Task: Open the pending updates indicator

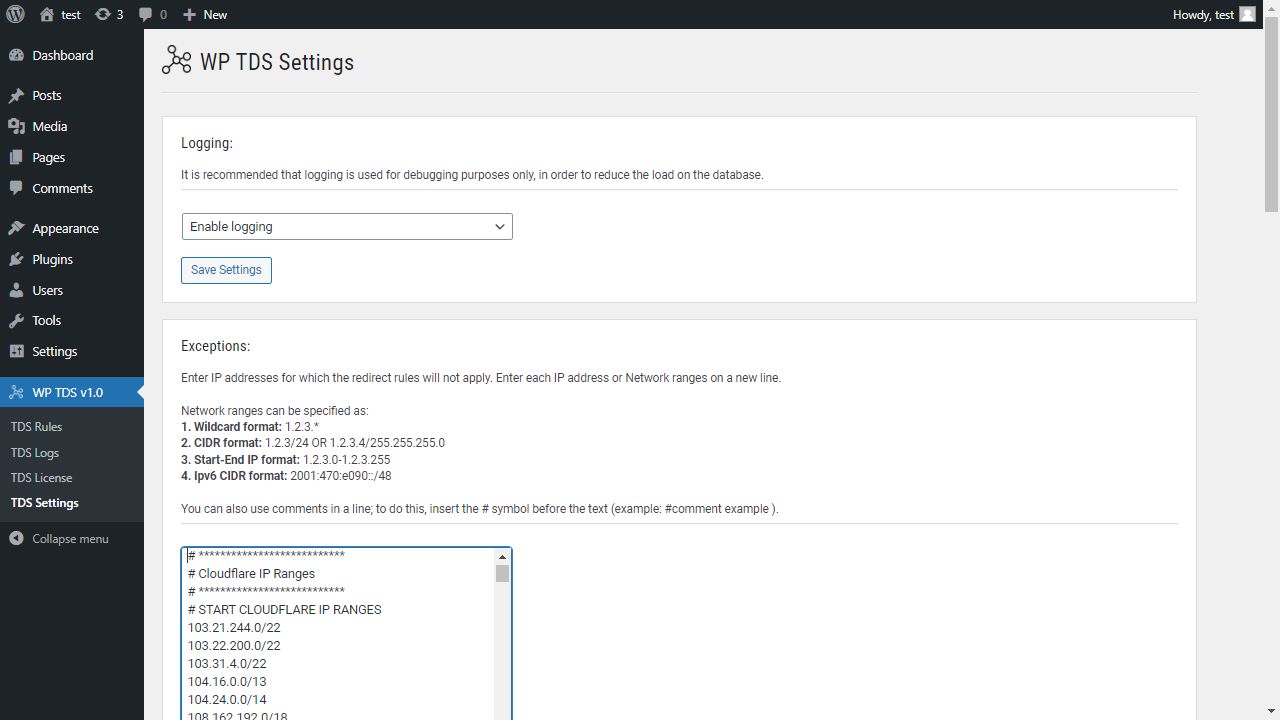Action: (109, 14)
